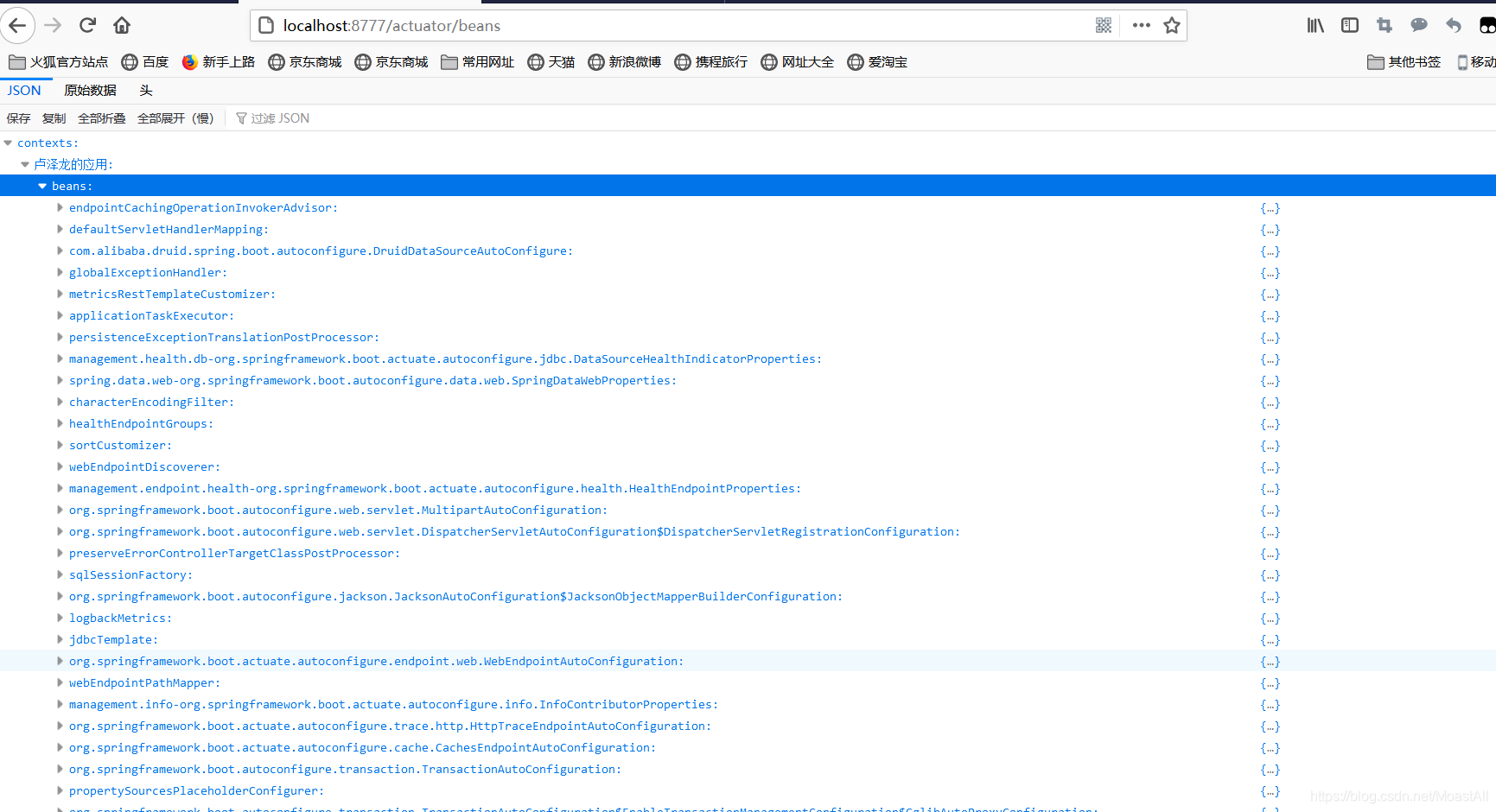Viewport: 1496px width, 812px height.
Task: Open the 其他书签 folder
Action: tap(1404, 61)
